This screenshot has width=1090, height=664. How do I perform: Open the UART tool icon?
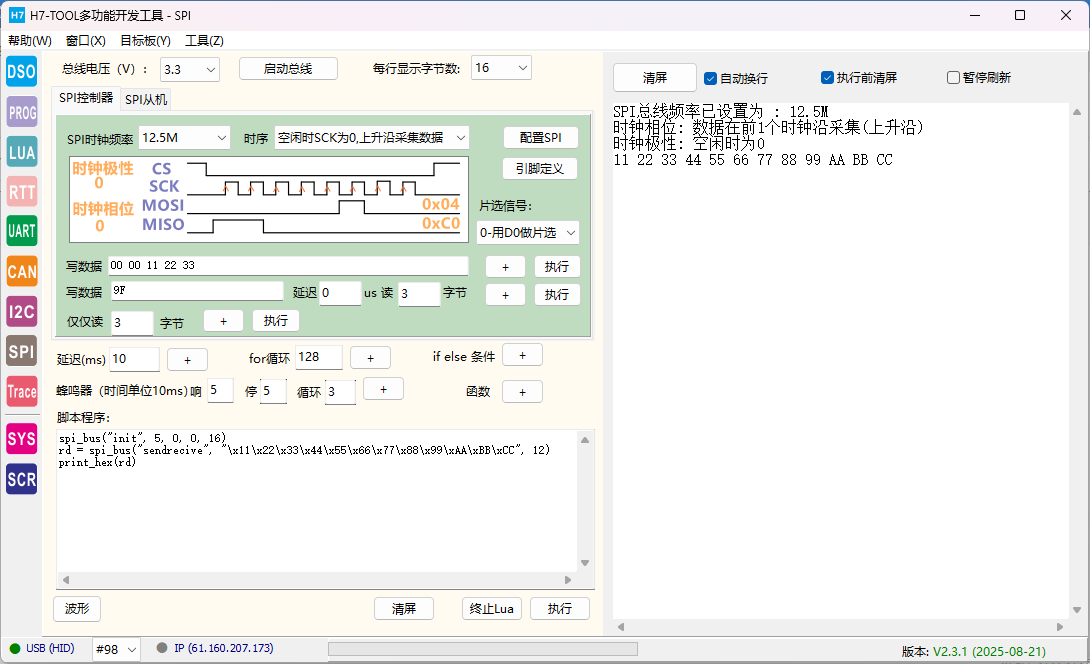coord(21,231)
